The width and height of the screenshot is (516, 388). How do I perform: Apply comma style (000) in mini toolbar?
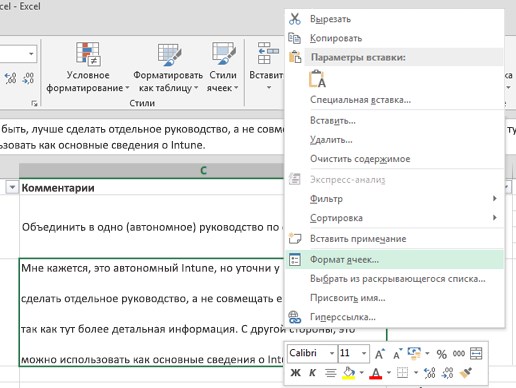click(x=459, y=354)
